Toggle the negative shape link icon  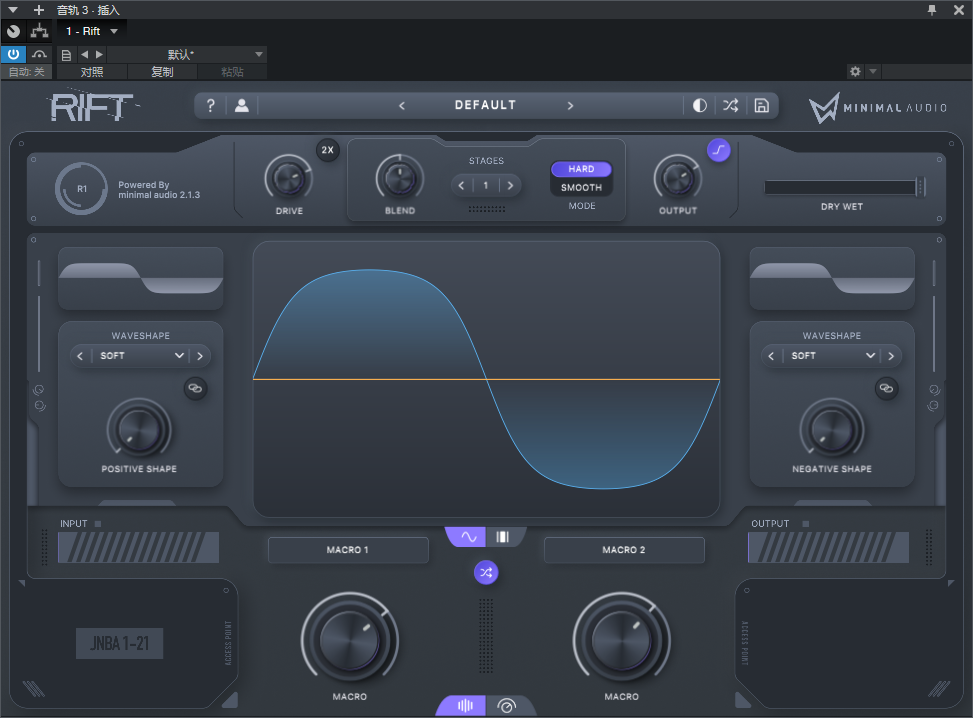pos(887,388)
